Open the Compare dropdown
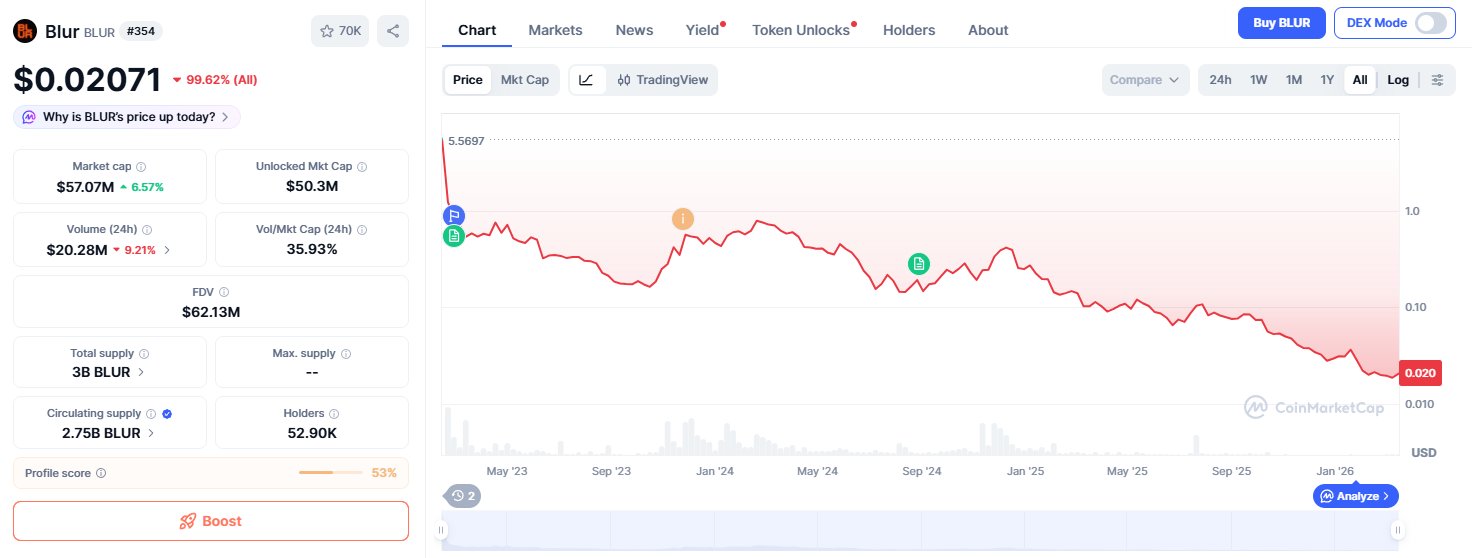 click(x=1145, y=80)
